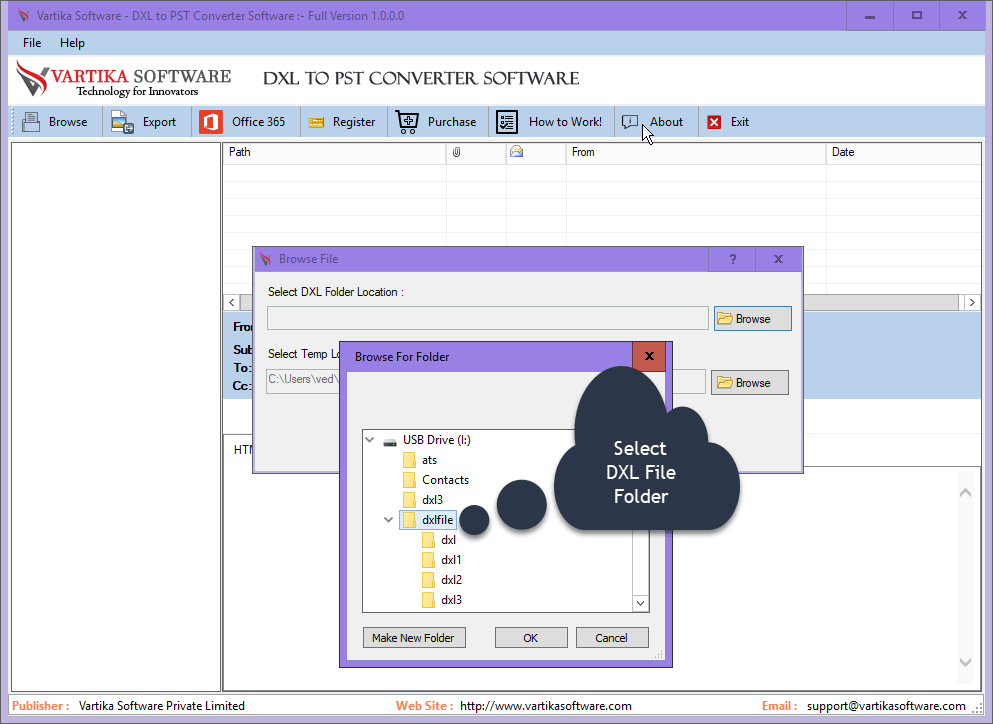Click the 'Office 365' toolbar label
This screenshot has height=724, width=993.
tap(258, 122)
